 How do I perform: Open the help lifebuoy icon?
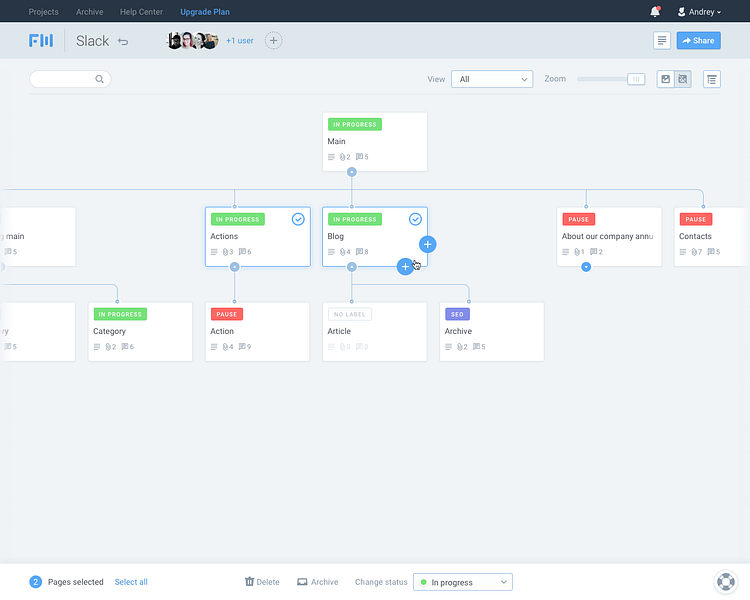coord(726,582)
